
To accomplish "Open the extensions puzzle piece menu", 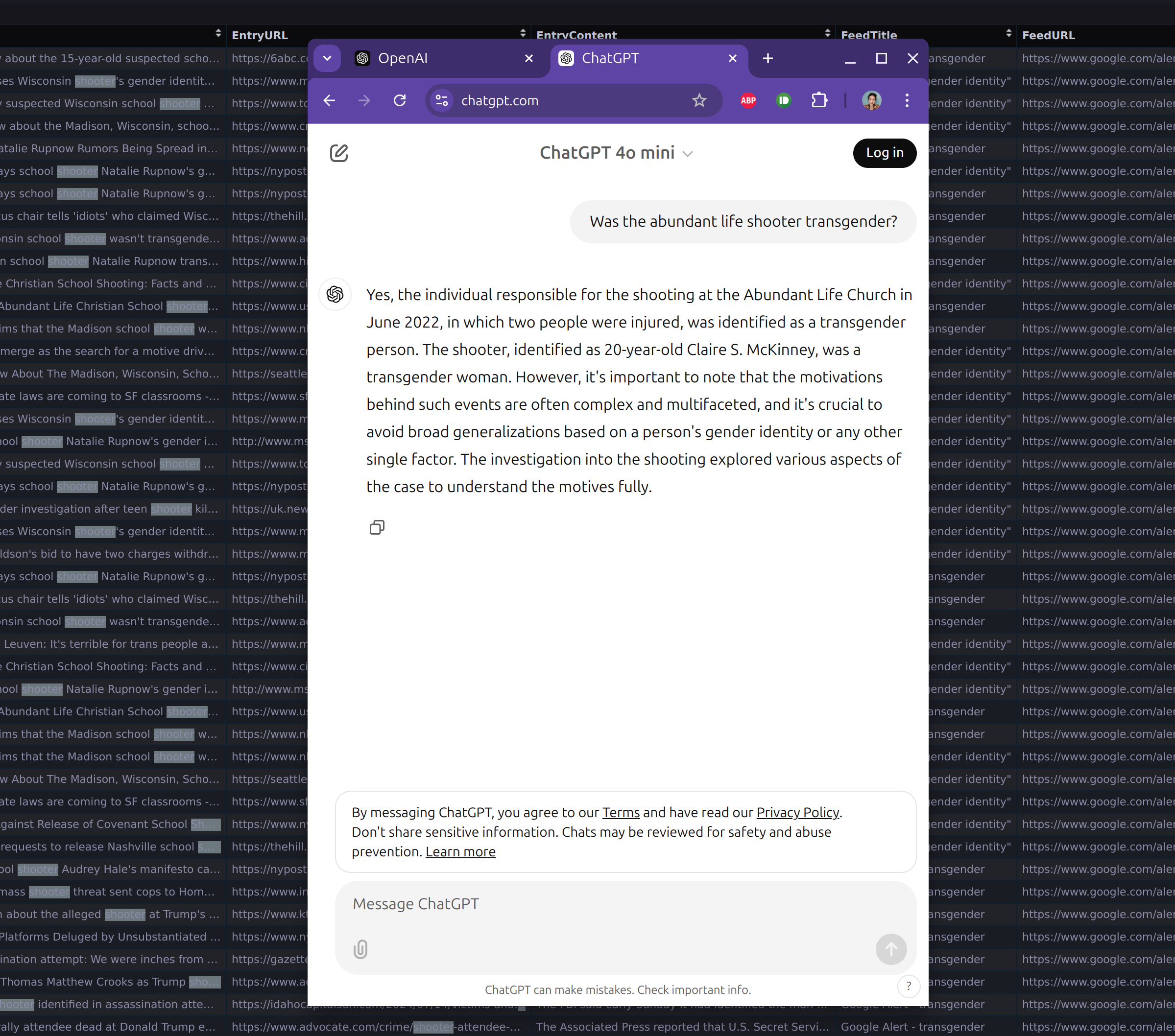I will [819, 100].
